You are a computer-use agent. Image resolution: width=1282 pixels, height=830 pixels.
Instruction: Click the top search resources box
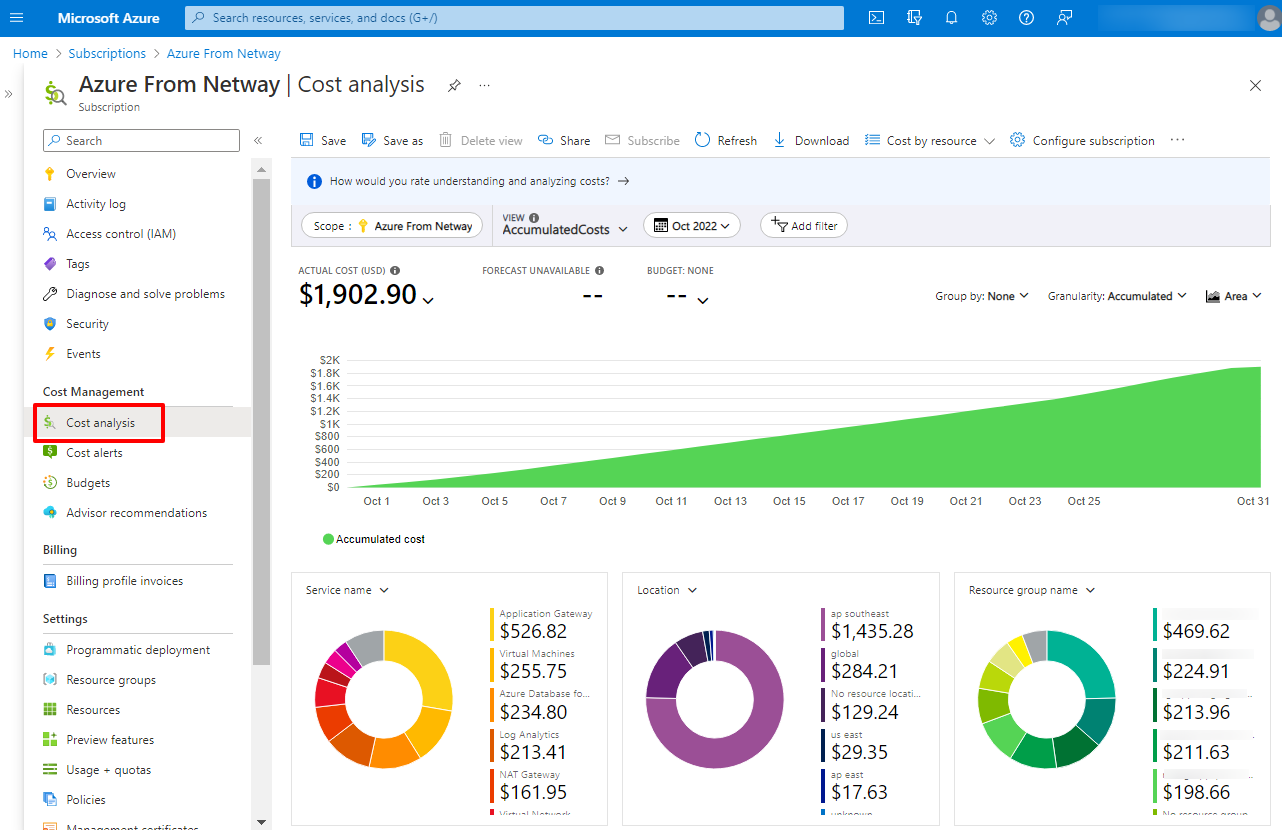coord(514,18)
